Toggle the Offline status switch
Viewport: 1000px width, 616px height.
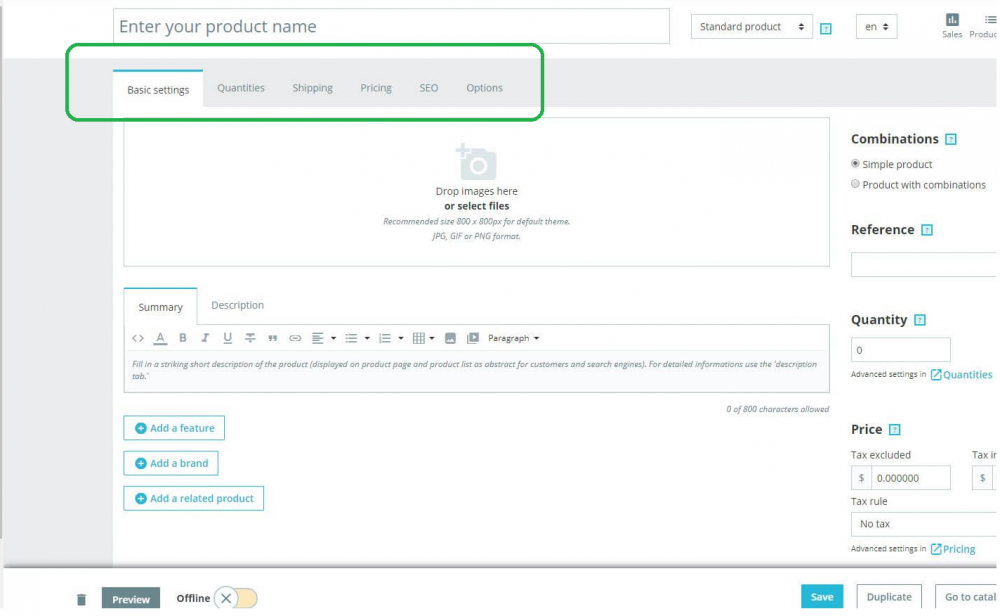236,599
